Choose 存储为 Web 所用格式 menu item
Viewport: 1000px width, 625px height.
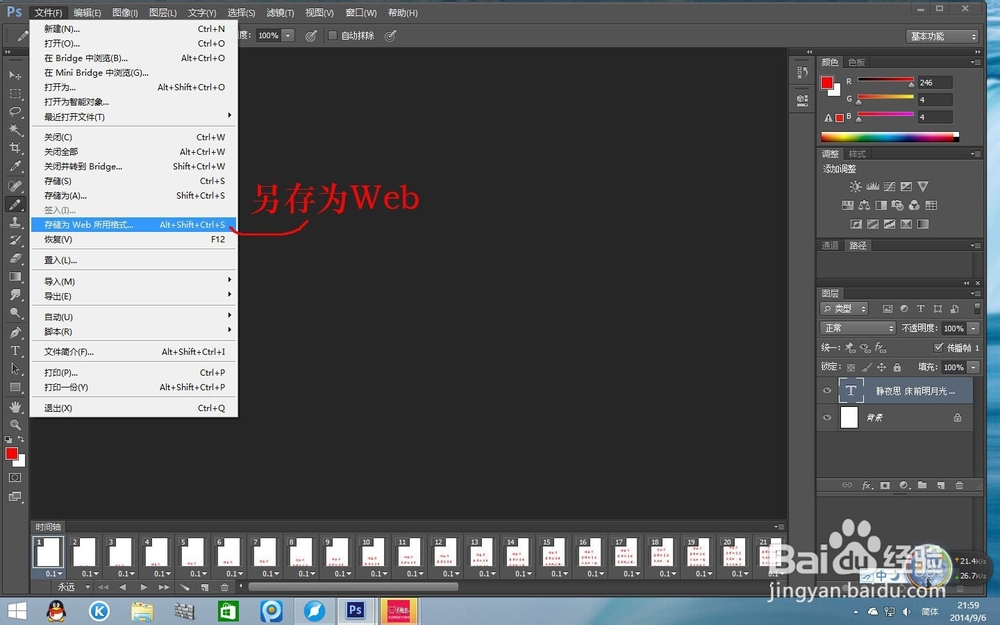(x=134, y=224)
